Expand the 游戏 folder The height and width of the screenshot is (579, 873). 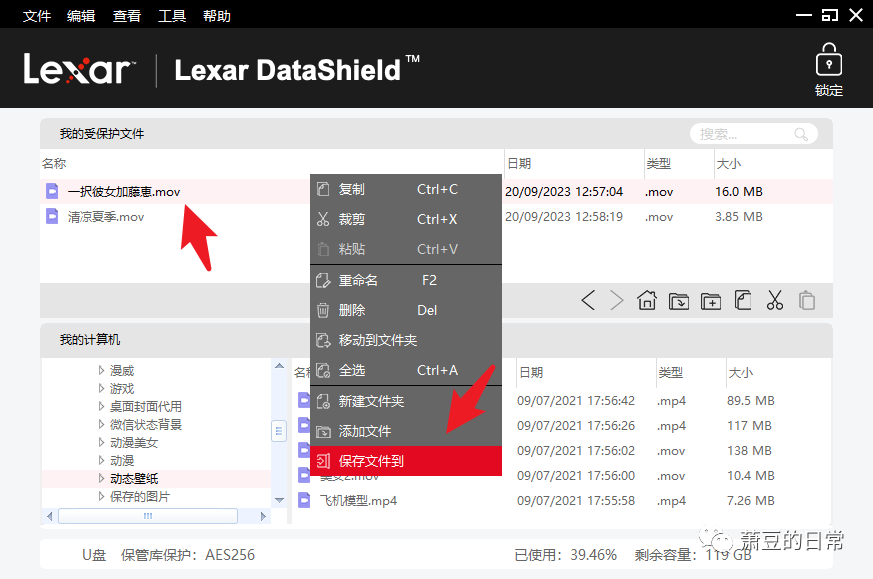coord(101,388)
